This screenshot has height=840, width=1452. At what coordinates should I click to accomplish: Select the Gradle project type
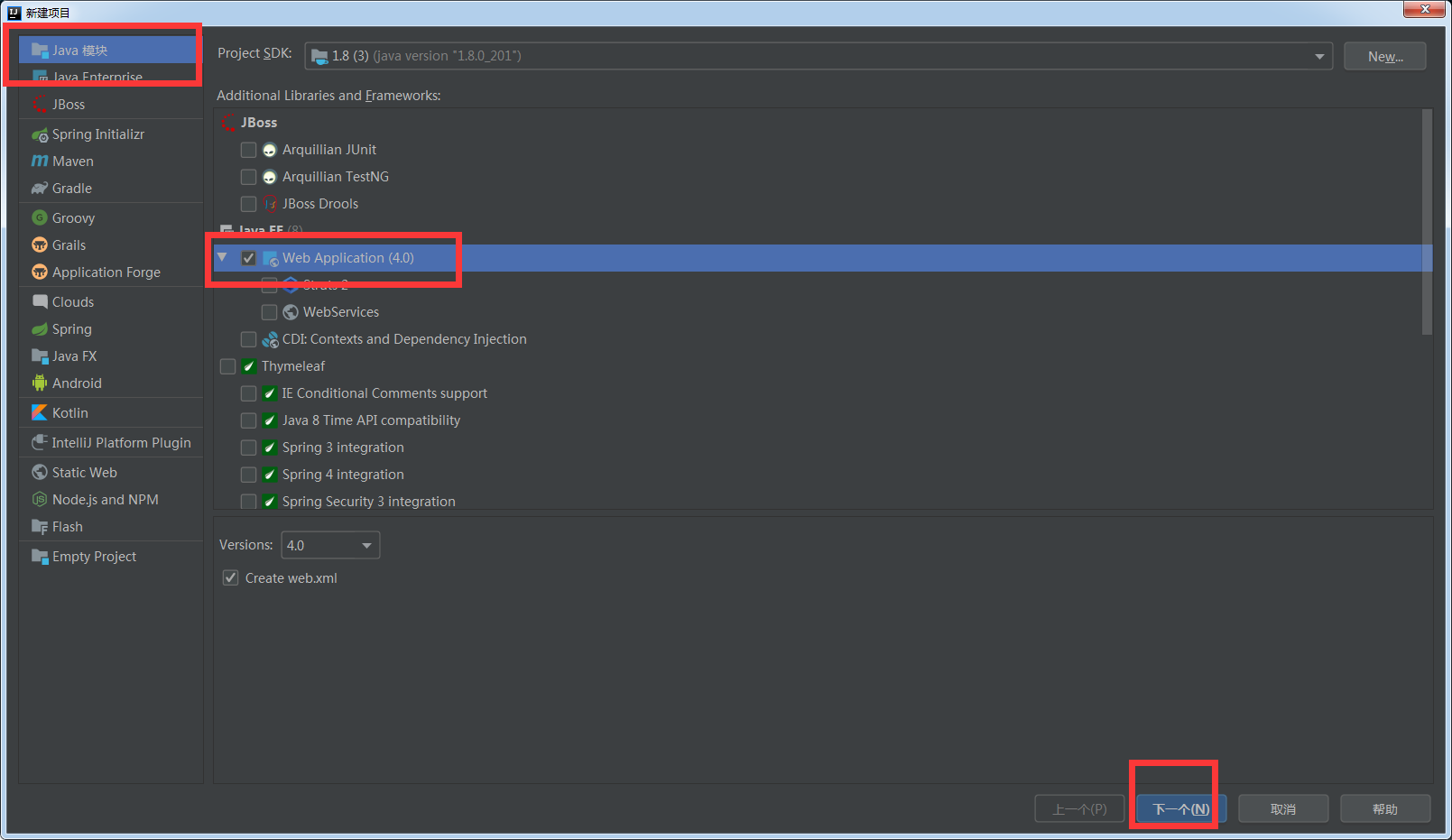(x=70, y=188)
